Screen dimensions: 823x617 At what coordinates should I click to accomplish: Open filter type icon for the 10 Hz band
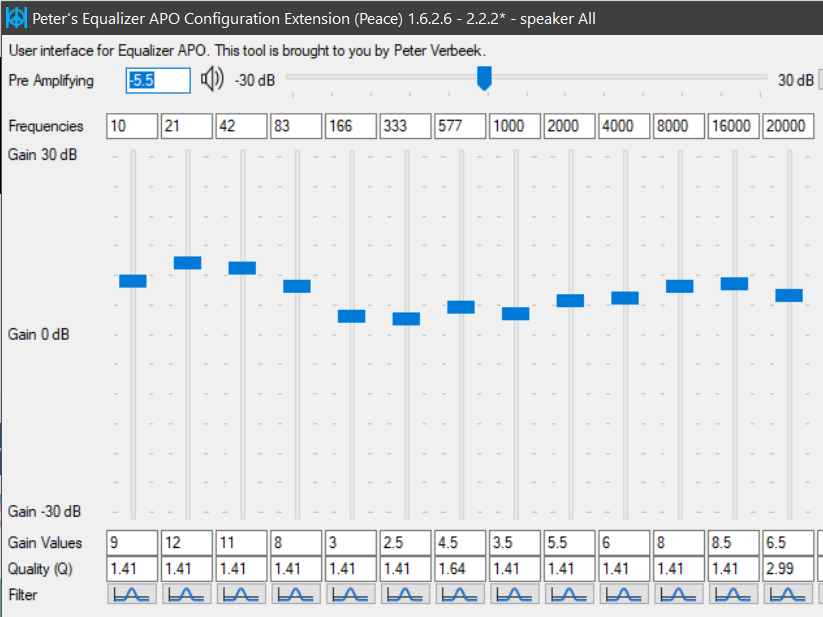(x=132, y=594)
